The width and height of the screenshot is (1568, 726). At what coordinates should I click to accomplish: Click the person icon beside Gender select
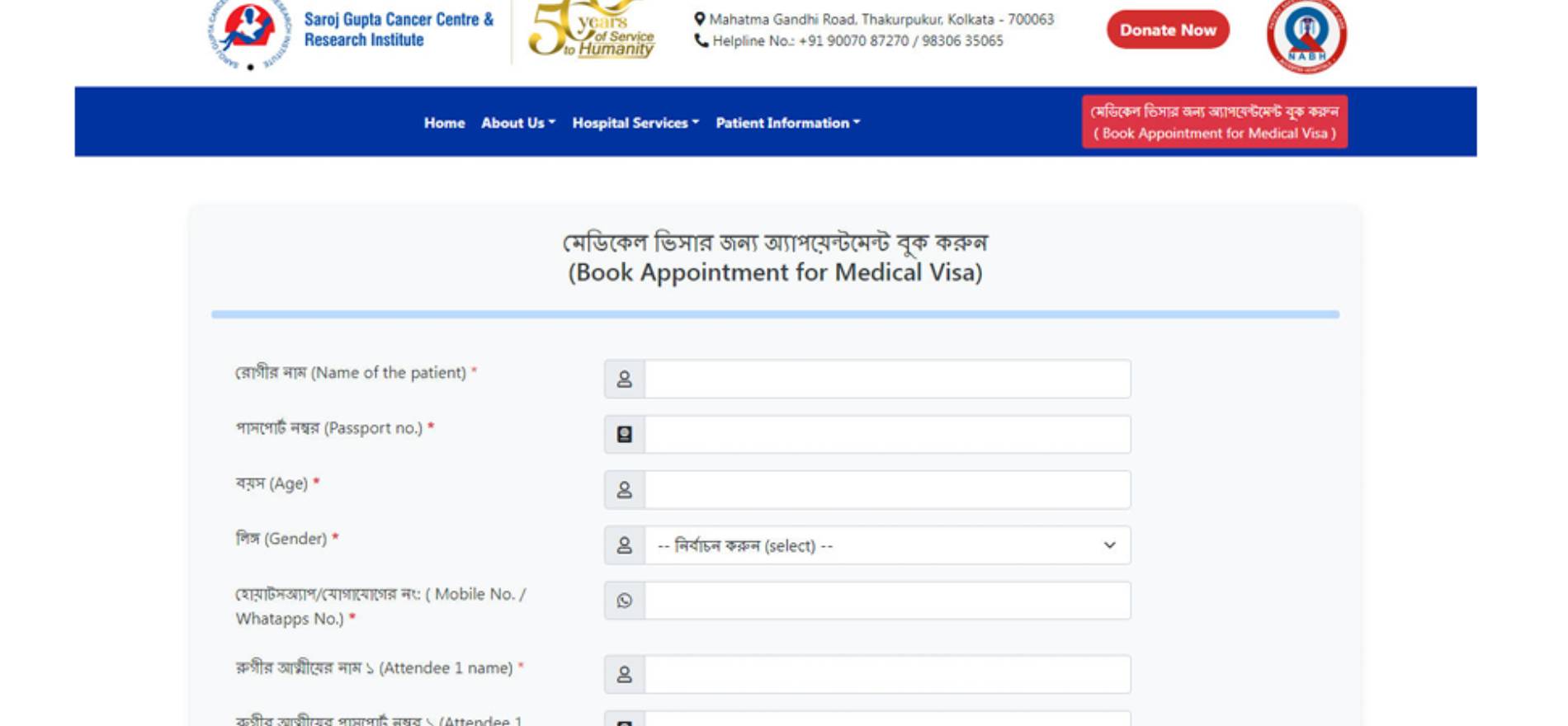[x=625, y=545]
